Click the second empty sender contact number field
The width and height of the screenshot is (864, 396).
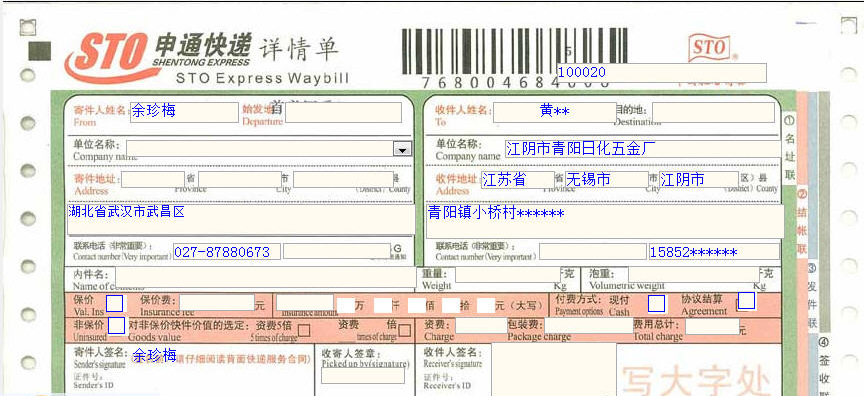coord(337,251)
